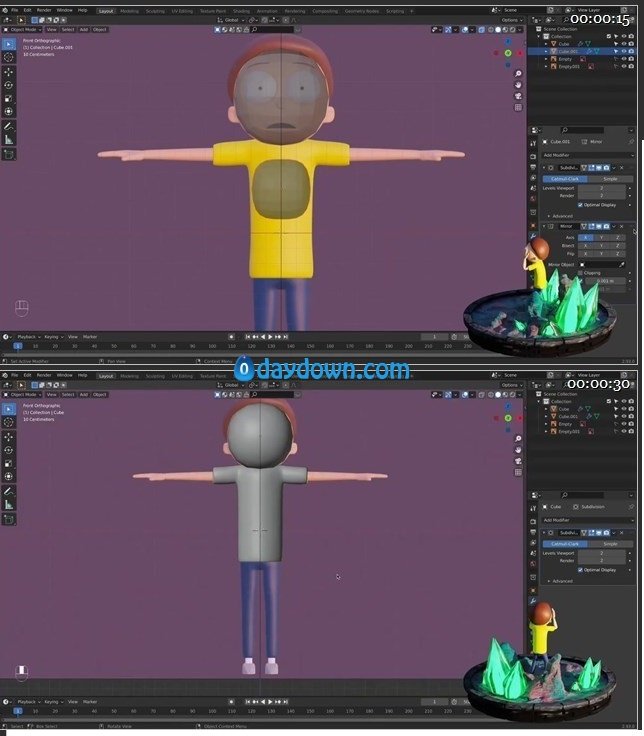Open the Keying menu in top frame timeline

click(53, 337)
